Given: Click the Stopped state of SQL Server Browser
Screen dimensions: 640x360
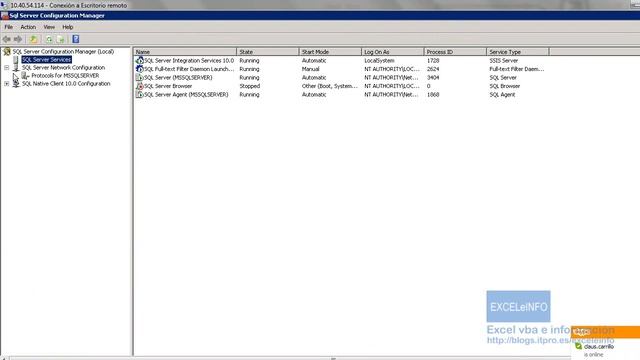Looking at the screenshot, I should 250,86.
